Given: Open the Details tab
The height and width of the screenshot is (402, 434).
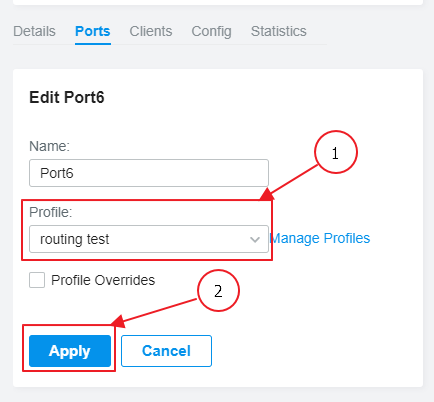Looking at the screenshot, I should pyautogui.click(x=34, y=31).
